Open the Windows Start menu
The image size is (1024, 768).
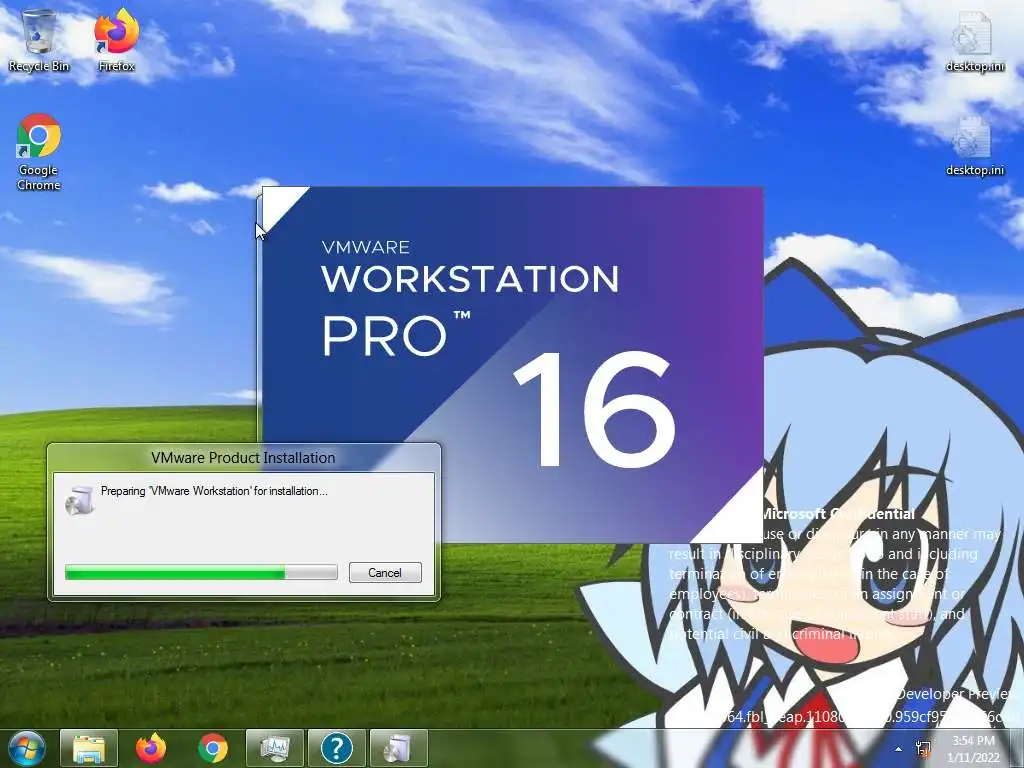coord(25,748)
